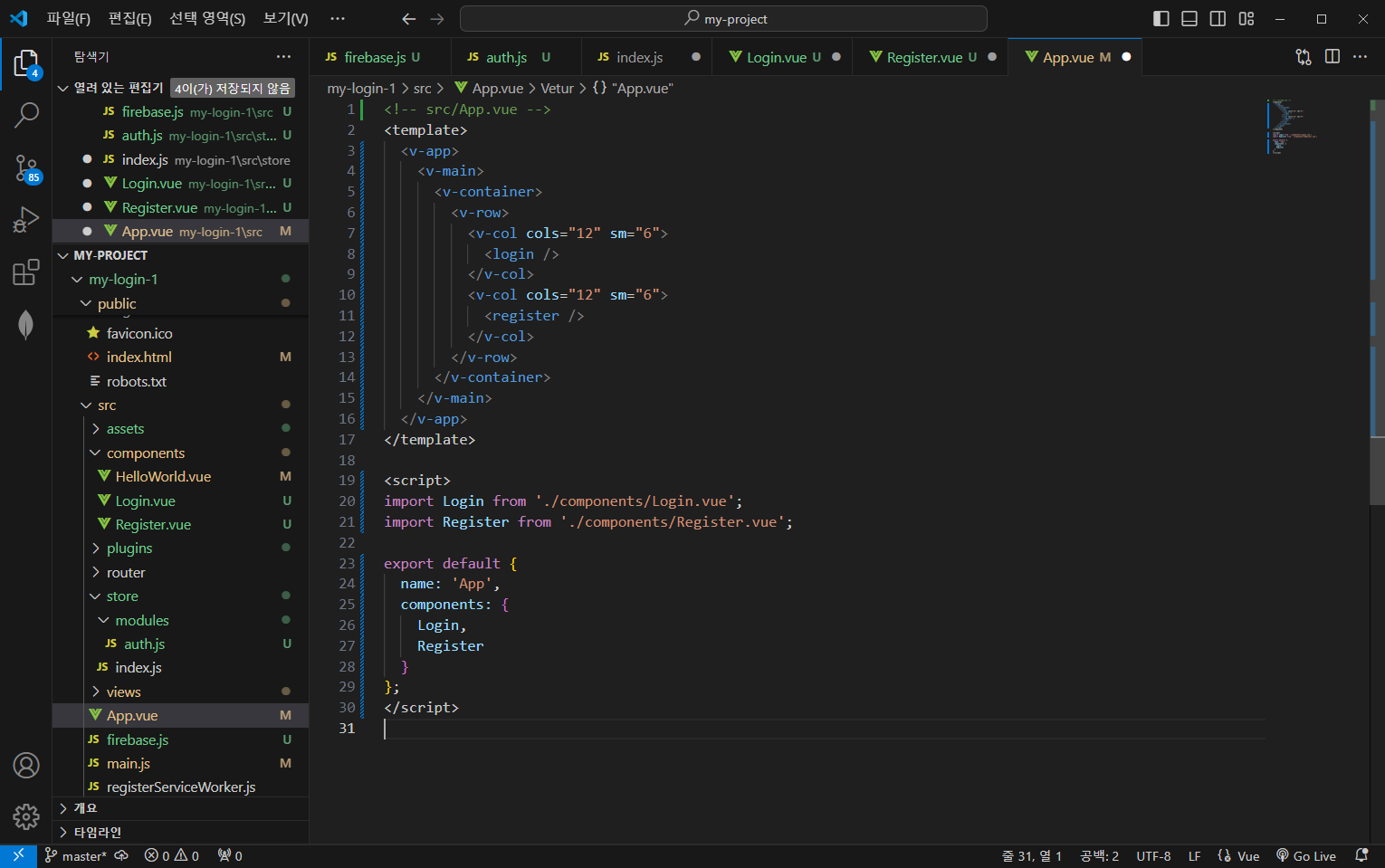Switch to the Login.vue editor tab

point(783,57)
